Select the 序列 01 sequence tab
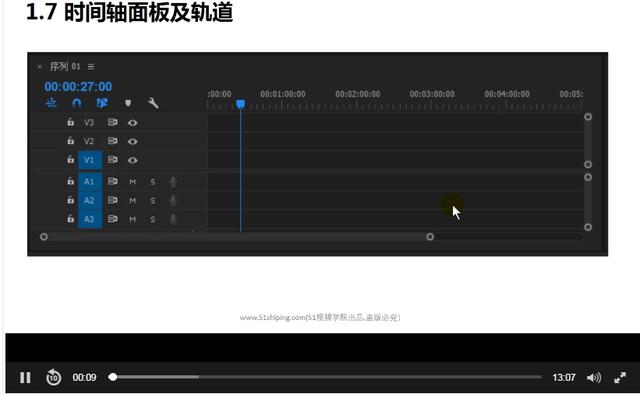 pyautogui.click(x=65, y=66)
